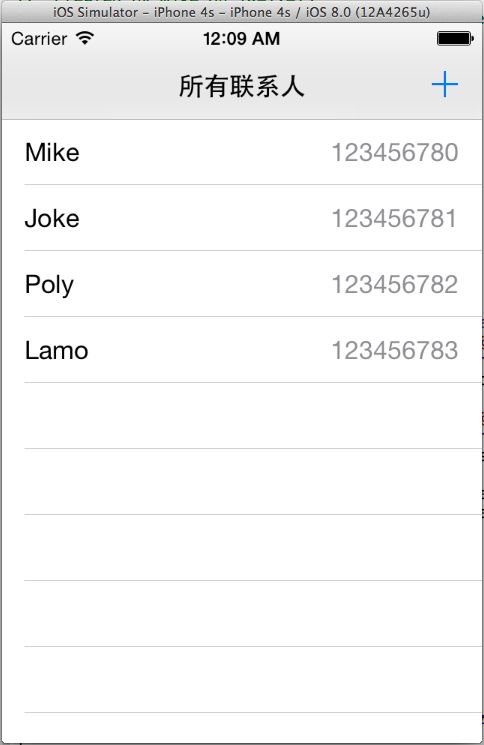Select phone number 123456782

tap(395, 285)
